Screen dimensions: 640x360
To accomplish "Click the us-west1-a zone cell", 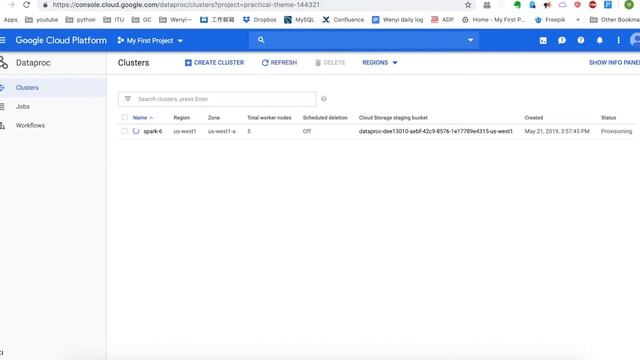I will pos(222,131).
